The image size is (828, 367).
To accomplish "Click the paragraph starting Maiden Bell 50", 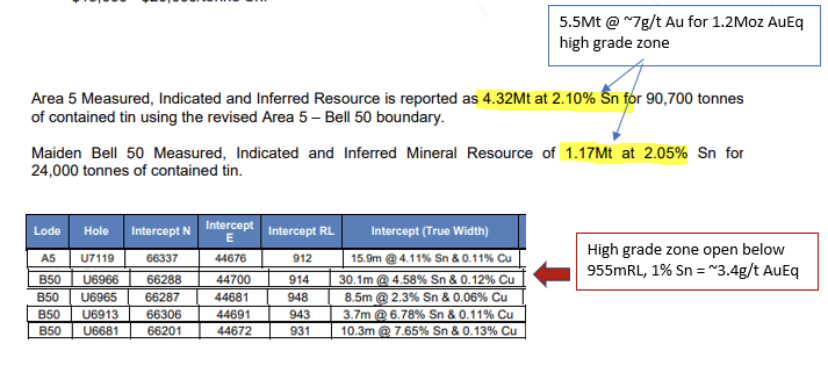I will click(x=387, y=162).
